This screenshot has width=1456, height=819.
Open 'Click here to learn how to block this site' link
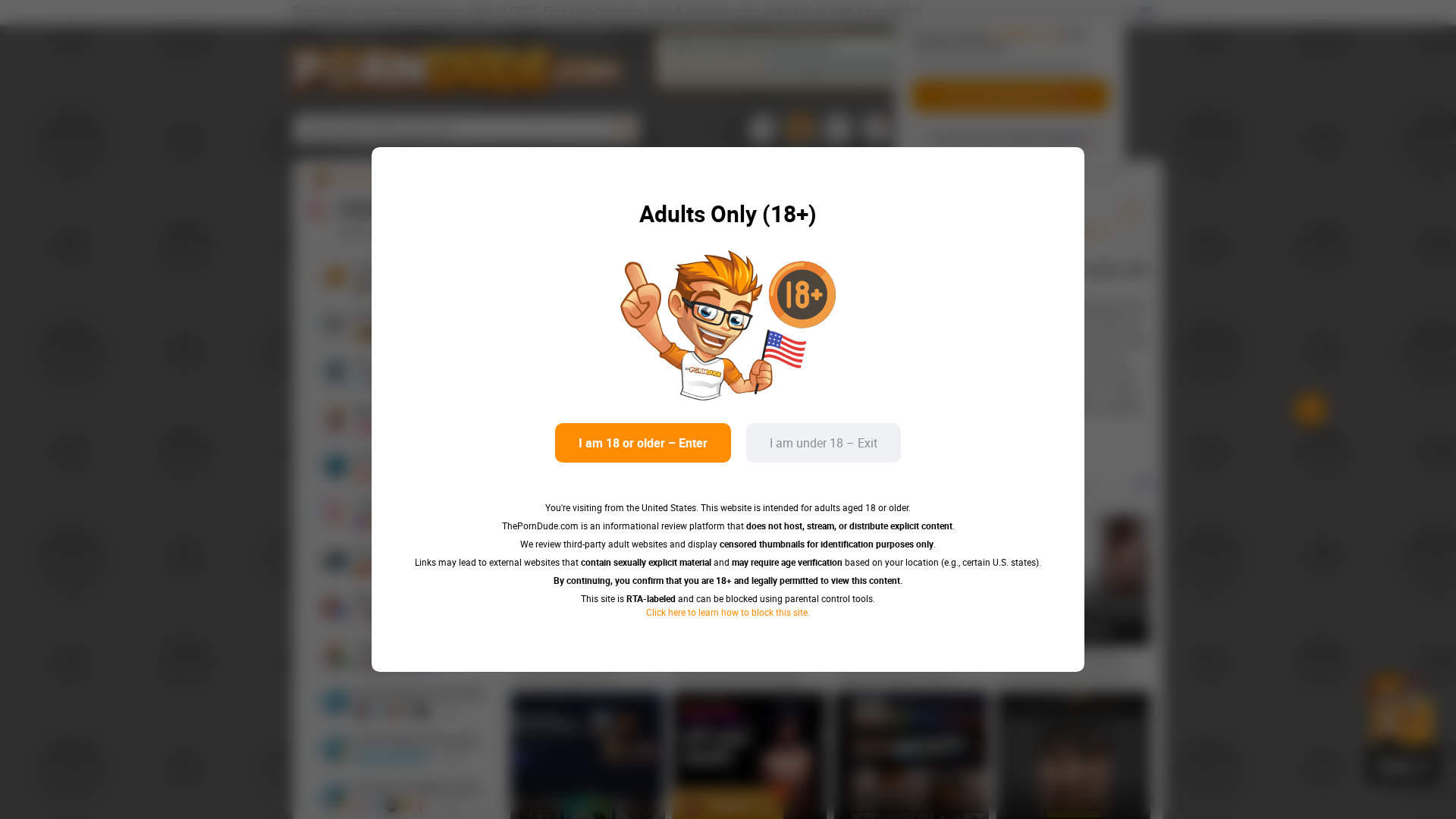point(727,613)
